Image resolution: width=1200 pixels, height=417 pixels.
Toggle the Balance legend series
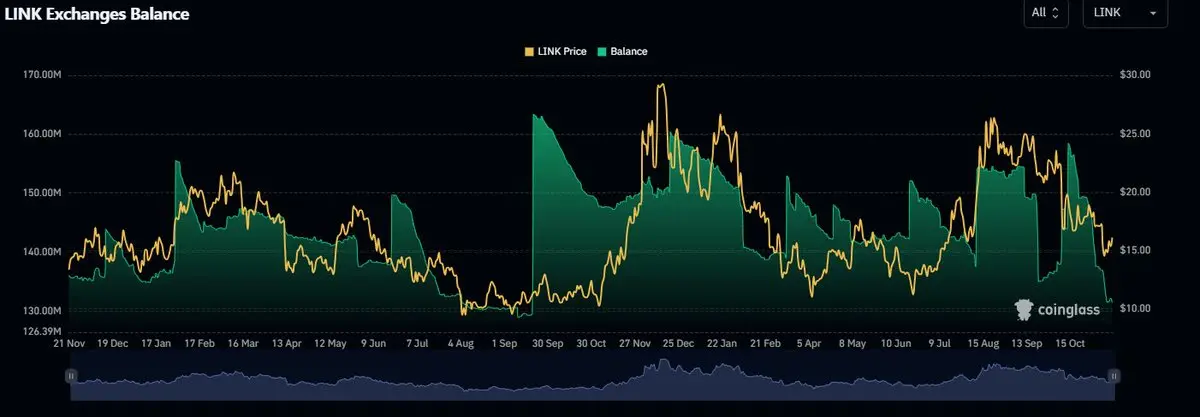[621, 51]
